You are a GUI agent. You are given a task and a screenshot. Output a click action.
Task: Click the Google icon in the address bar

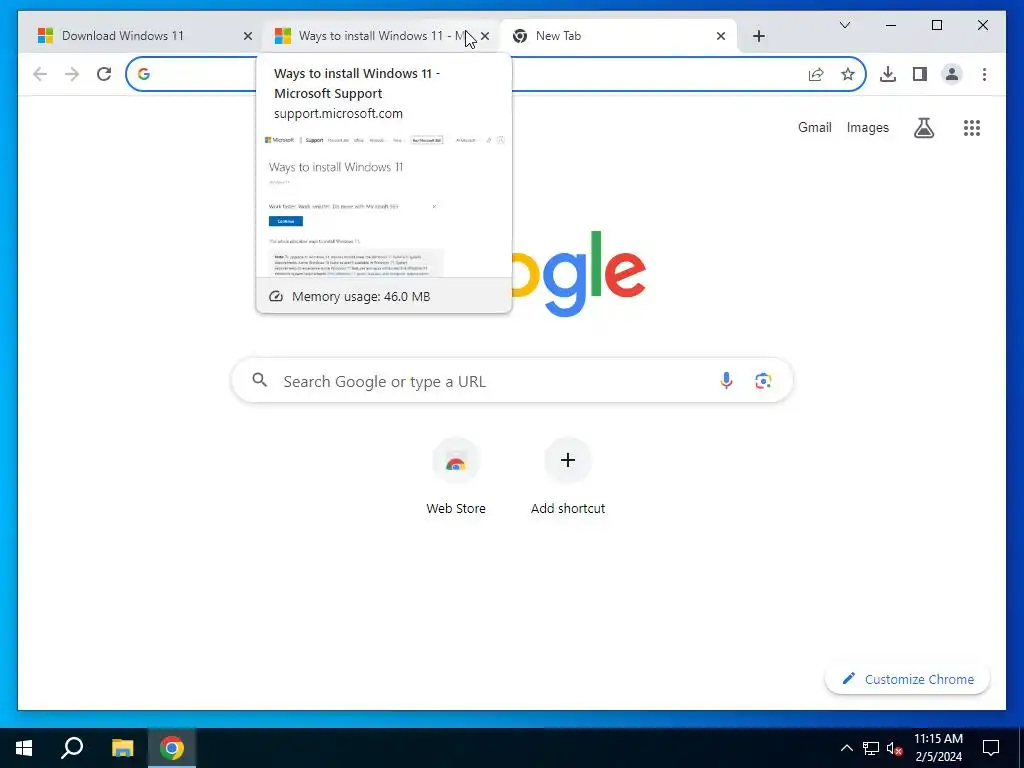tap(144, 74)
